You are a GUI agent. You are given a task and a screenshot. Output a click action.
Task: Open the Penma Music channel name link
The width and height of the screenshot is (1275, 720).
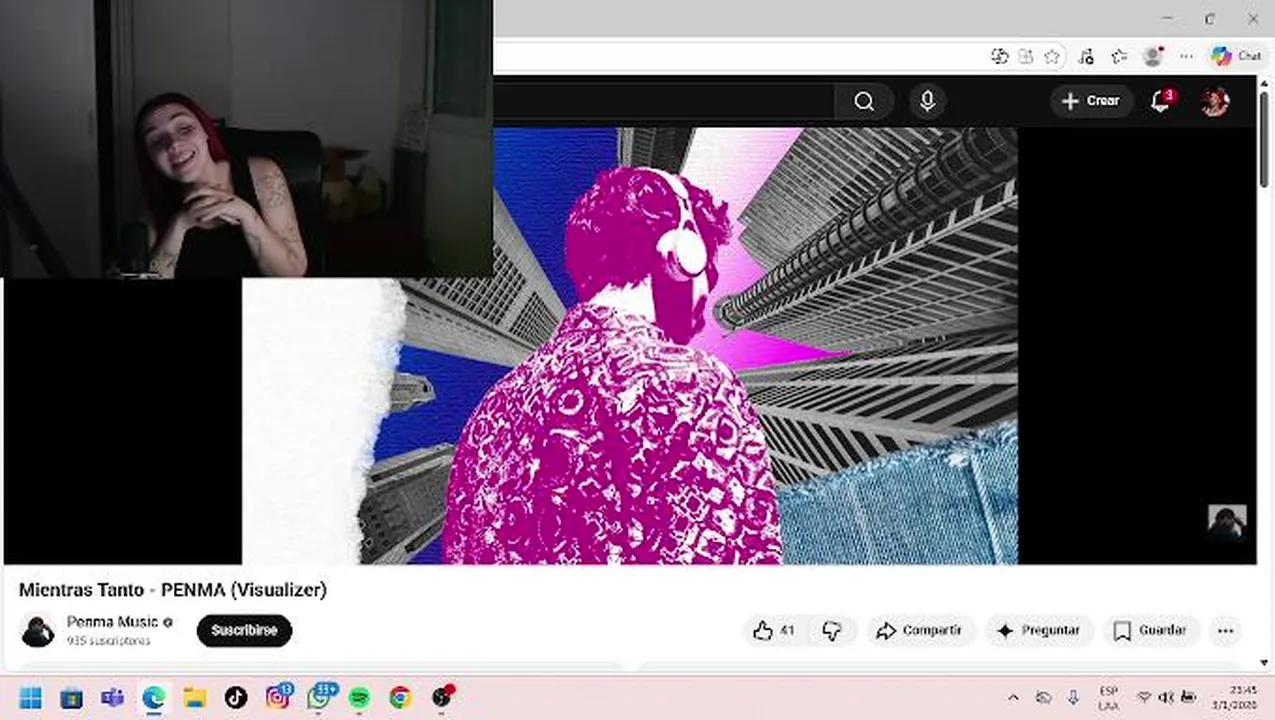coord(112,622)
